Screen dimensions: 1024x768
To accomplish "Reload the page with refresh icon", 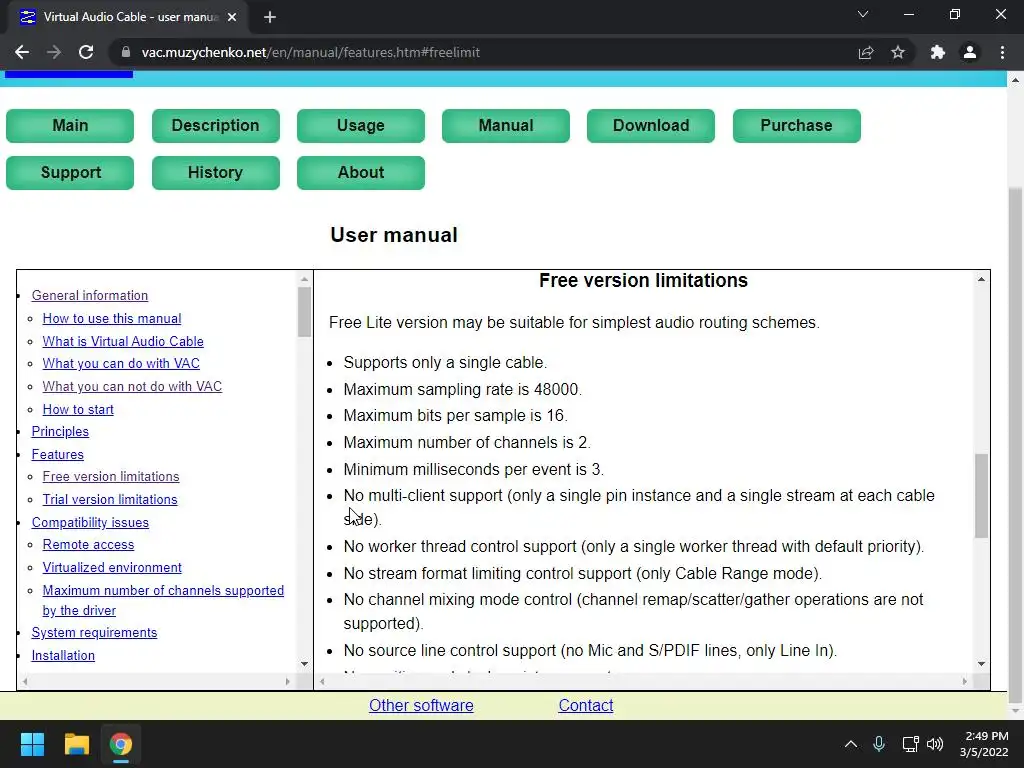I will (86, 52).
